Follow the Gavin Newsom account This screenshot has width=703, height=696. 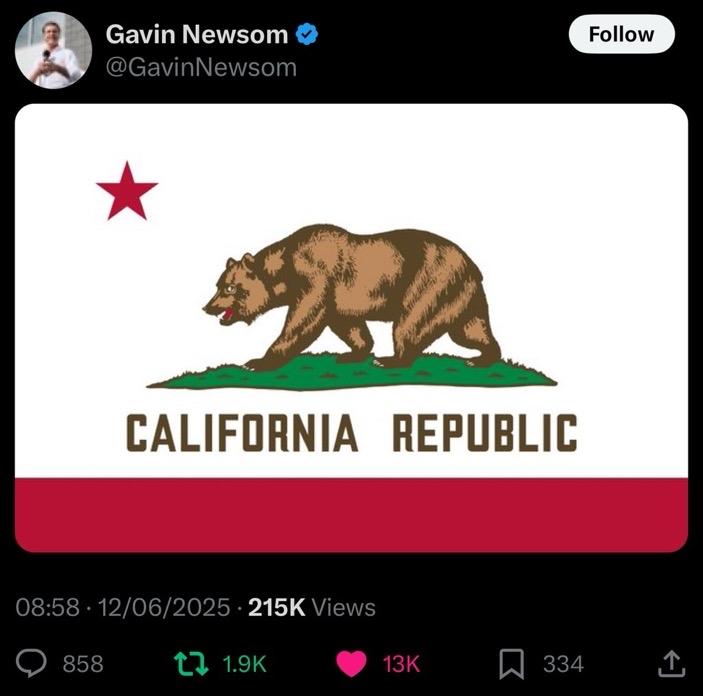[x=621, y=34]
